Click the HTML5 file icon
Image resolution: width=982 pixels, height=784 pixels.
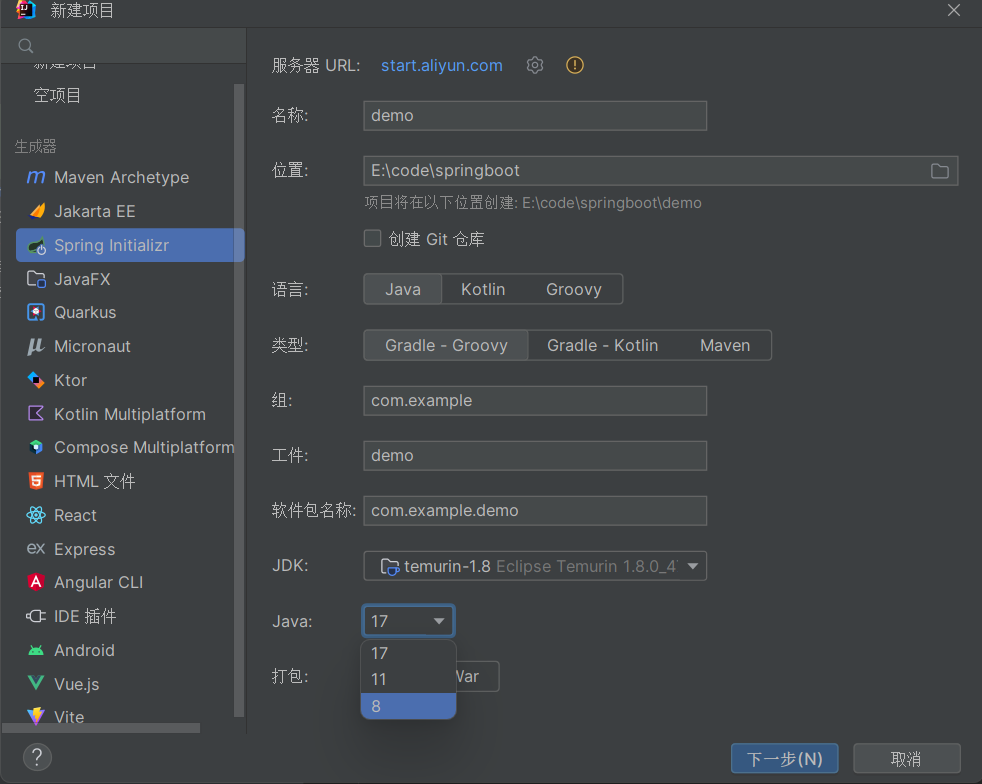click(36, 481)
